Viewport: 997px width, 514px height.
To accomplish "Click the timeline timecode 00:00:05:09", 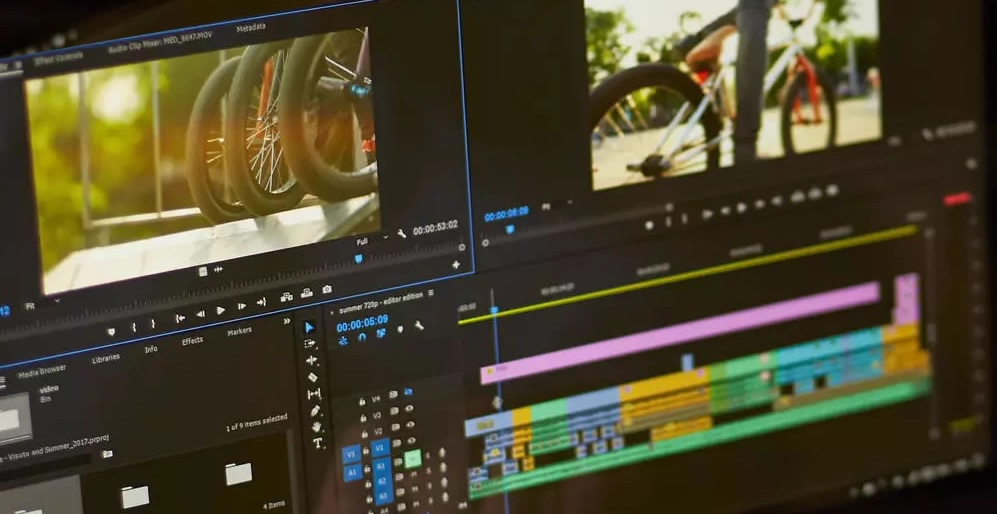I will [x=362, y=323].
